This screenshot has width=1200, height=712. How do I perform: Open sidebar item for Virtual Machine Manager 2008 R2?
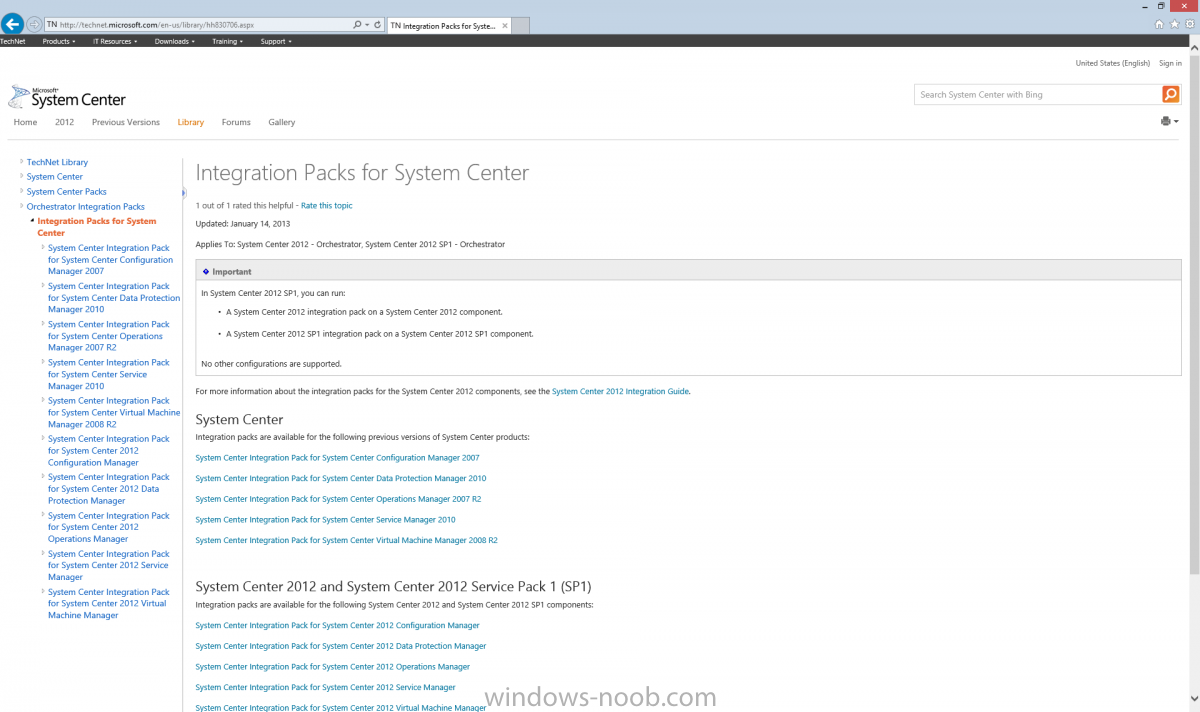114,412
